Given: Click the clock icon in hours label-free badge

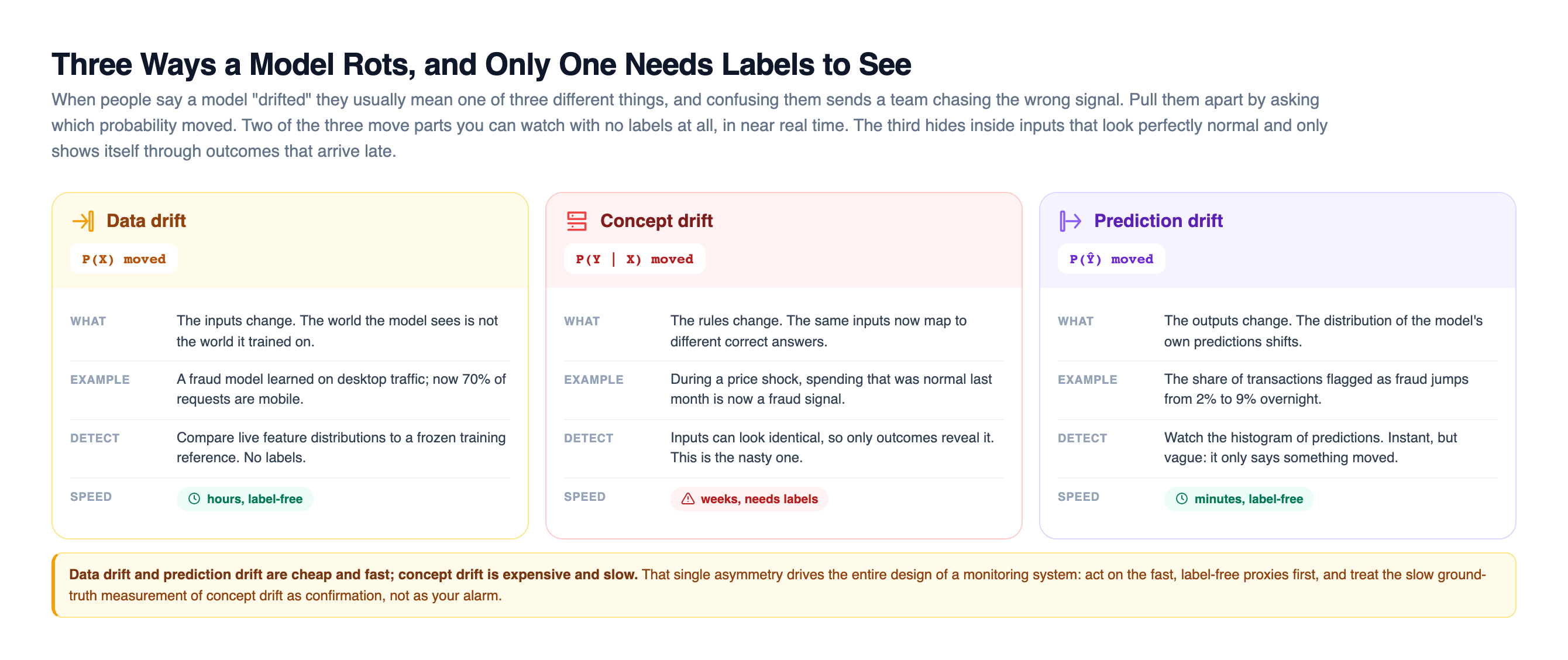Looking at the screenshot, I should click(194, 499).
